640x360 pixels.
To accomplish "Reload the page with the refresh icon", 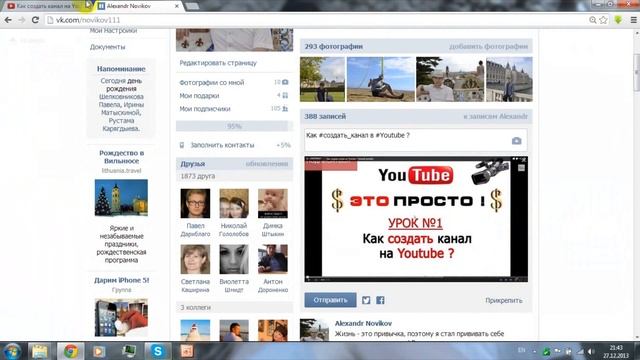I will (35, 20).
